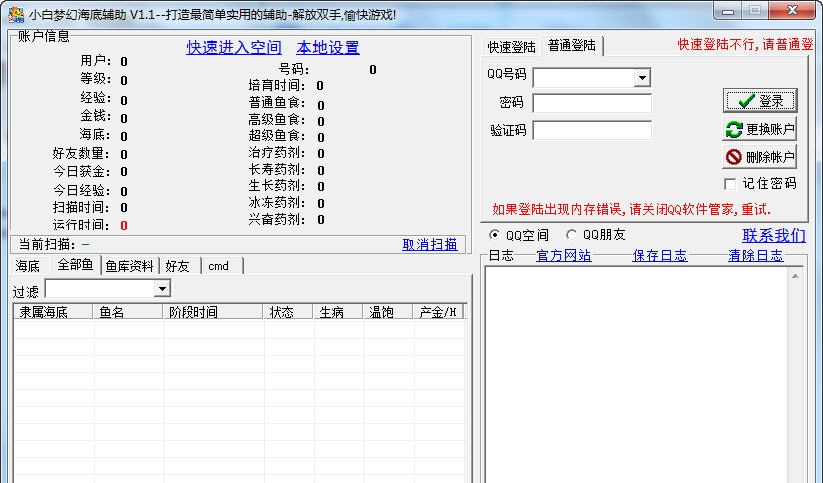Click the 快速进入空间 link
This screenshot has width=823, height=483.
click(x=234, y=48)
